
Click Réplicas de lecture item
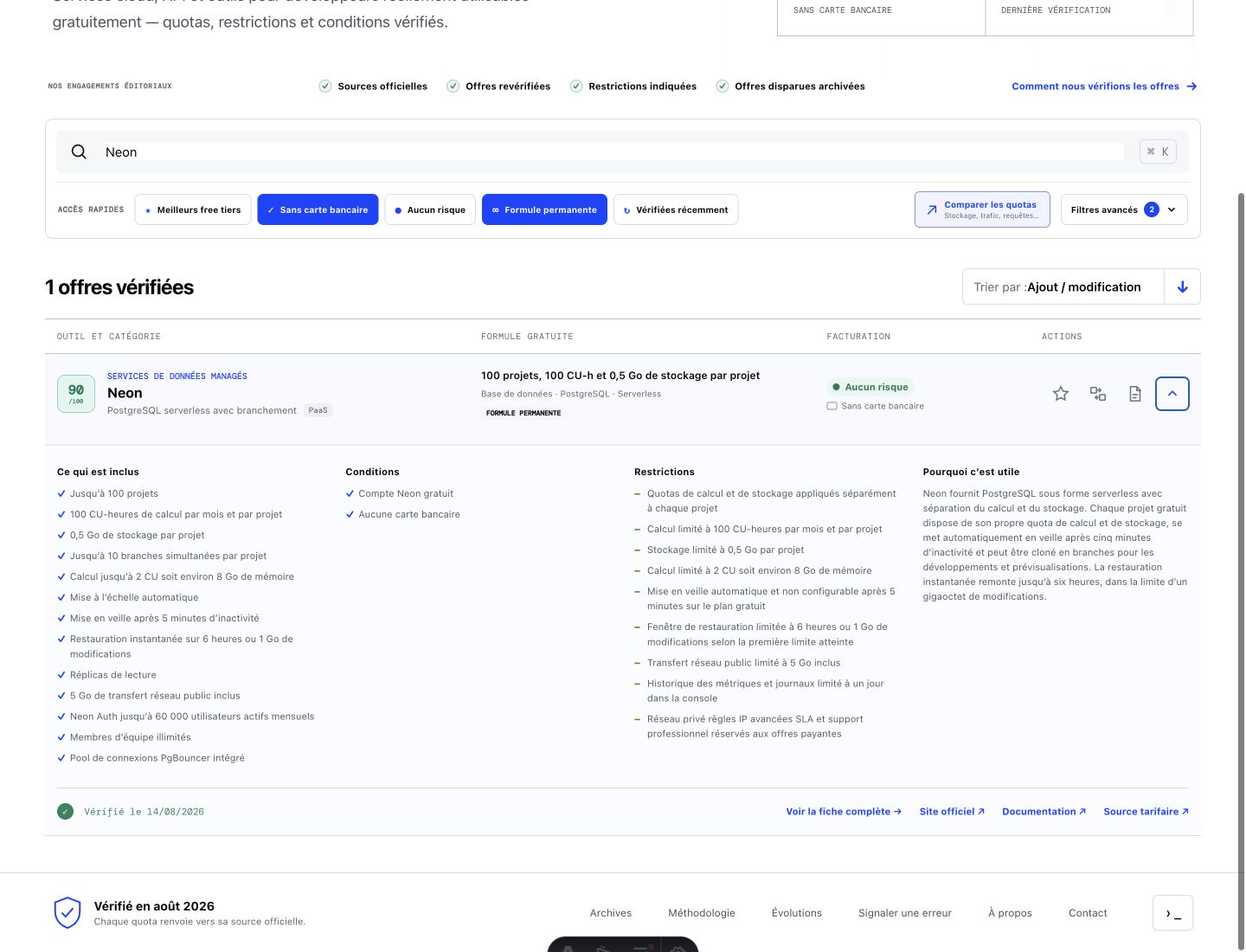[x=113, y=675]
